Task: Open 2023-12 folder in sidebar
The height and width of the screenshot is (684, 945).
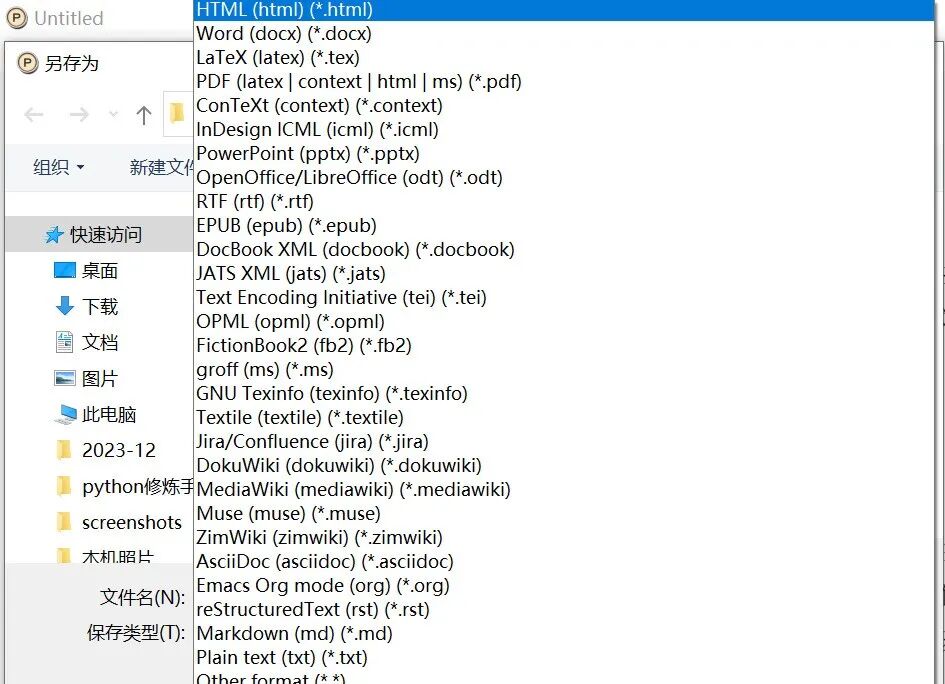Action: (x=119, y=450)
